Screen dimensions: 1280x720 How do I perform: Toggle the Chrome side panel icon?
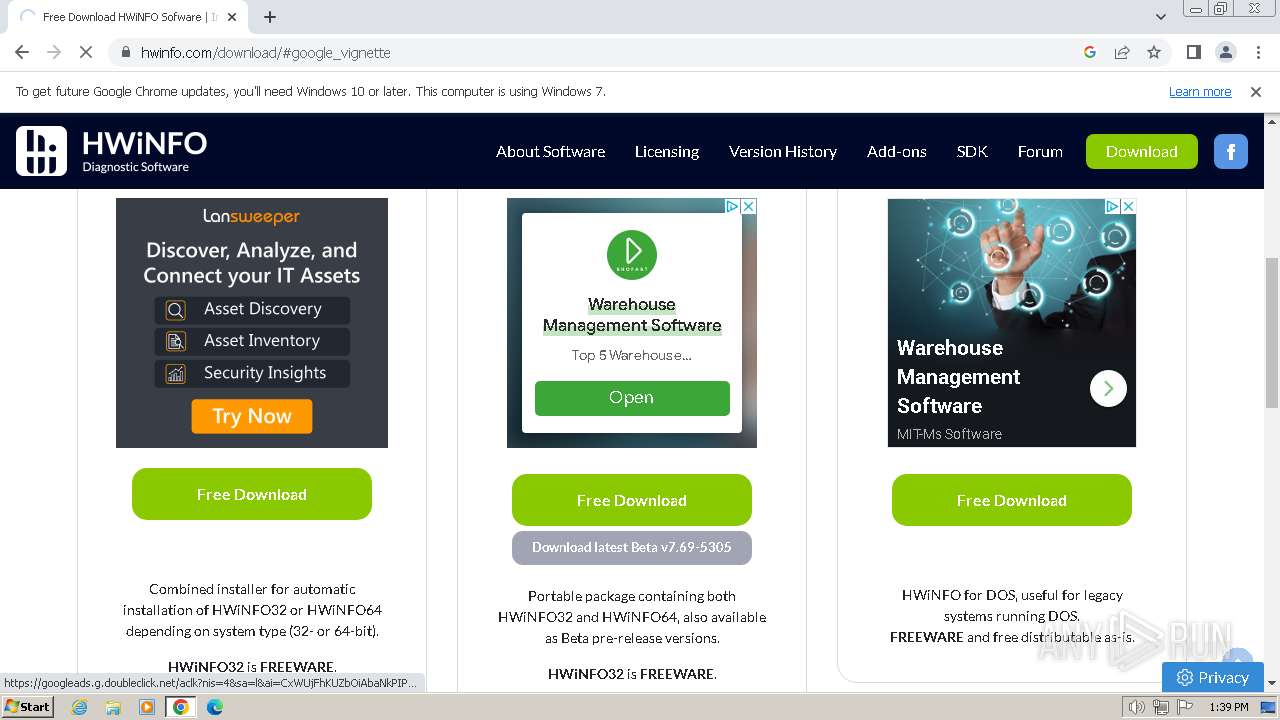point(1193,52)
